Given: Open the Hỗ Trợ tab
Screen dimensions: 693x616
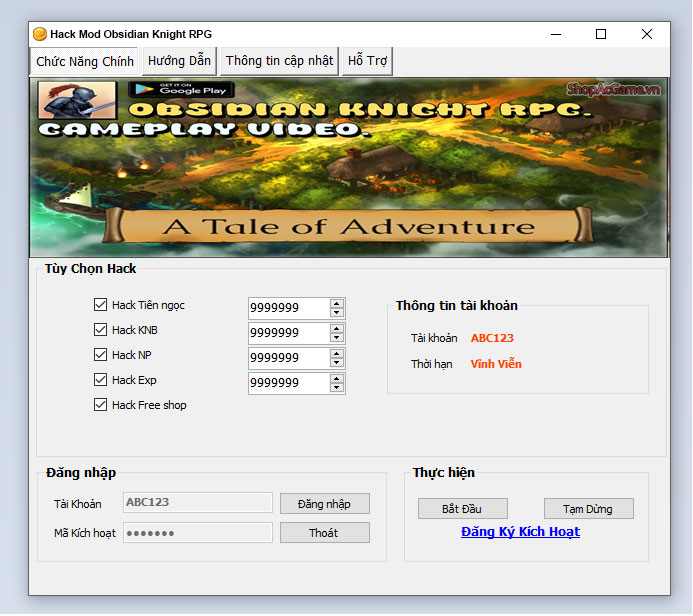Looking at the screenshot, I should coord(367,61).
